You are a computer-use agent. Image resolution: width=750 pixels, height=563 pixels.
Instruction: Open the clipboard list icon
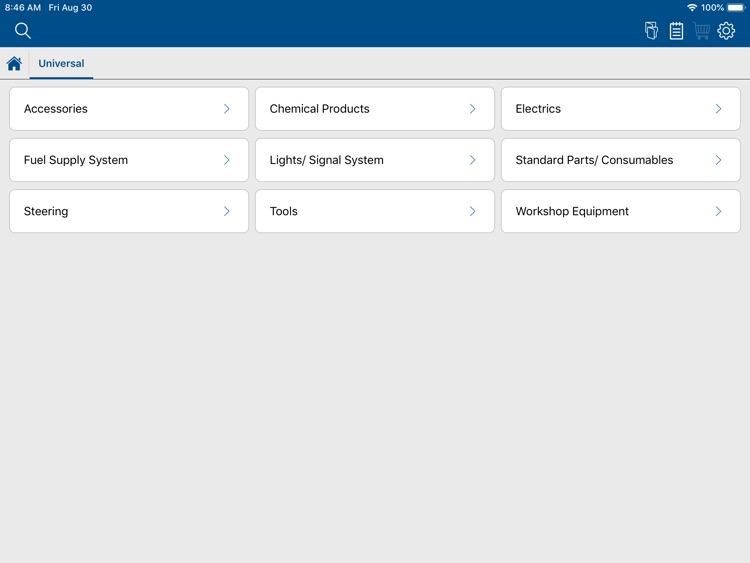click(676, 31)
